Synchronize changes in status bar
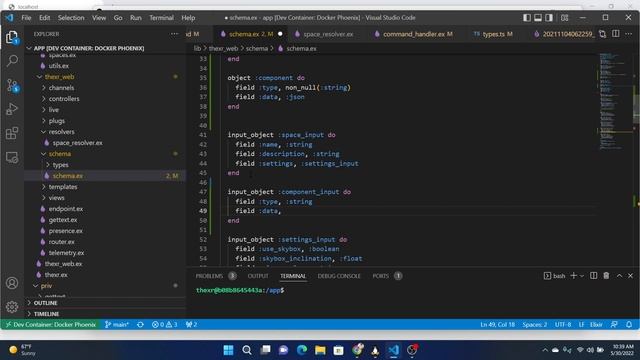Image resolution: width=640 pixels, height=360 pixels. point(140,324)
